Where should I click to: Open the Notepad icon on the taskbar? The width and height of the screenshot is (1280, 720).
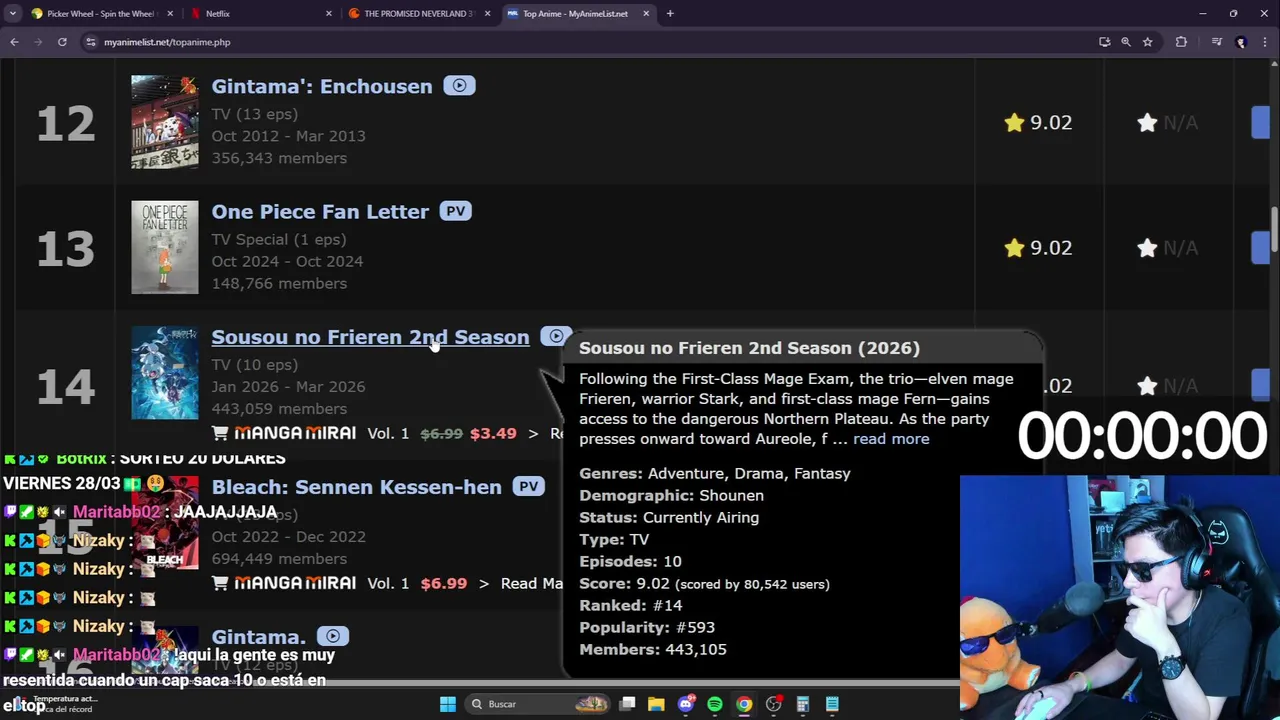point(832,704)
